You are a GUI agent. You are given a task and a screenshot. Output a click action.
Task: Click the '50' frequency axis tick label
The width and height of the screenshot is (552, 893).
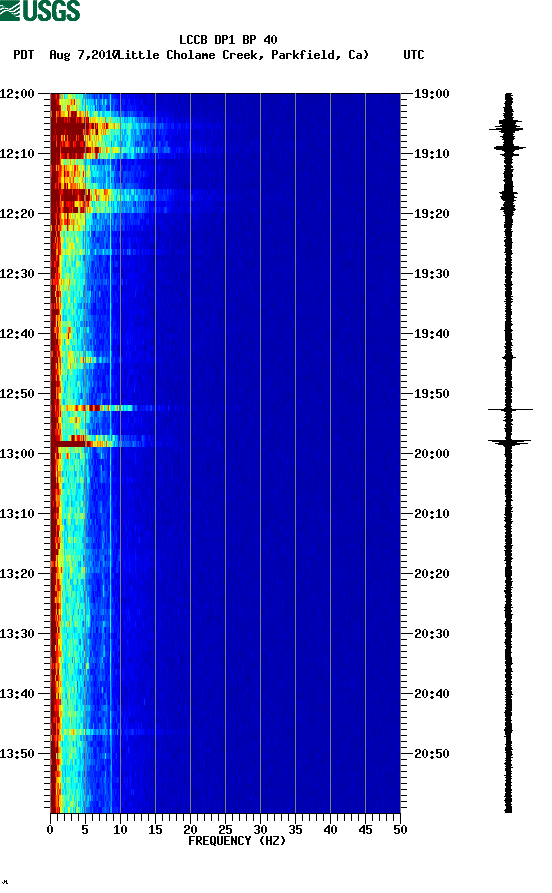click(400, 830)
